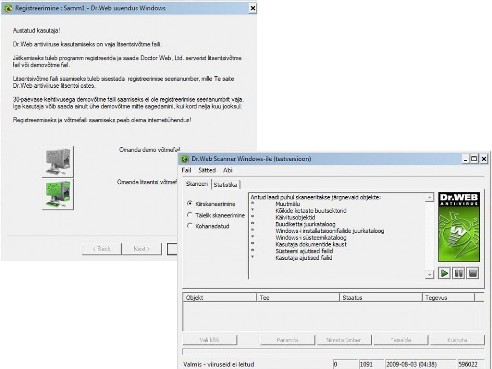The height and width of the screenshot is (369, 492).
Task: Close the Registreerimine wizard window
Action: tap(253, 8)
